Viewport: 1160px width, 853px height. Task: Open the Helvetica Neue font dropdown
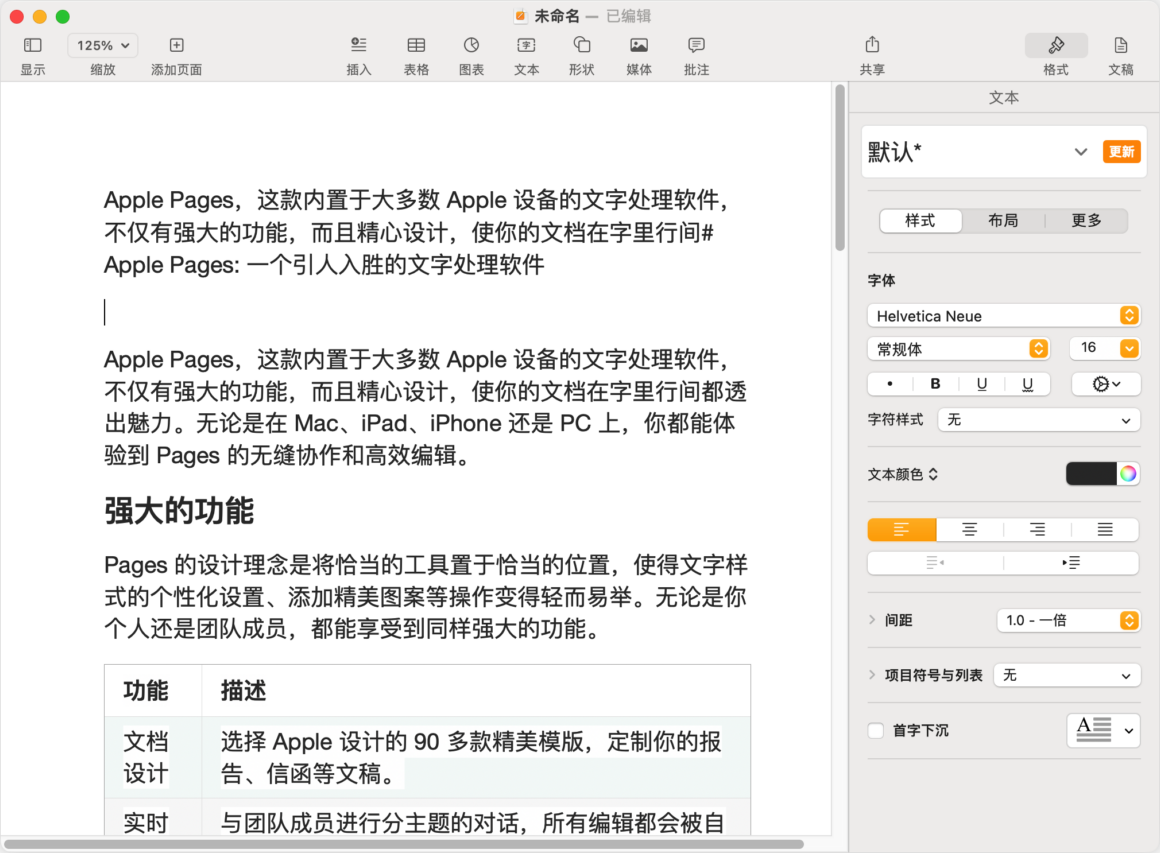1003,316
